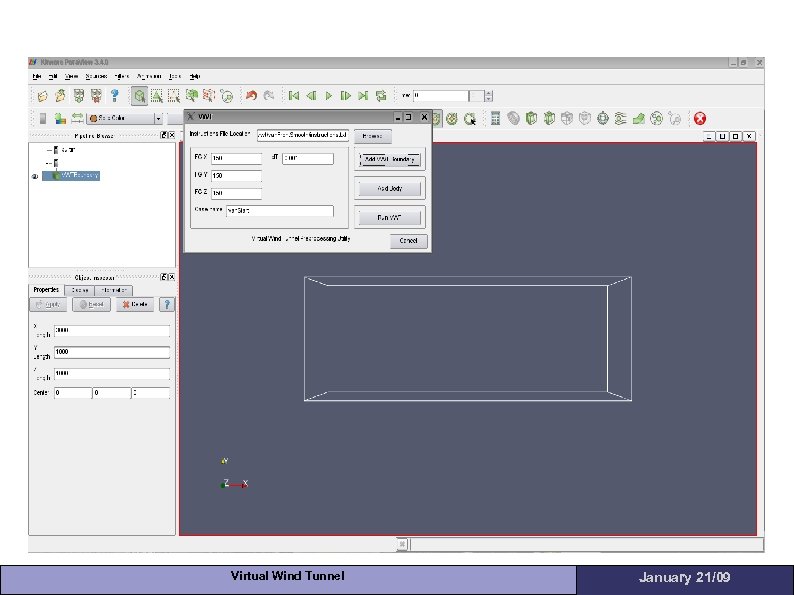Toggle the animation Loop button

(x=381, y=95)
